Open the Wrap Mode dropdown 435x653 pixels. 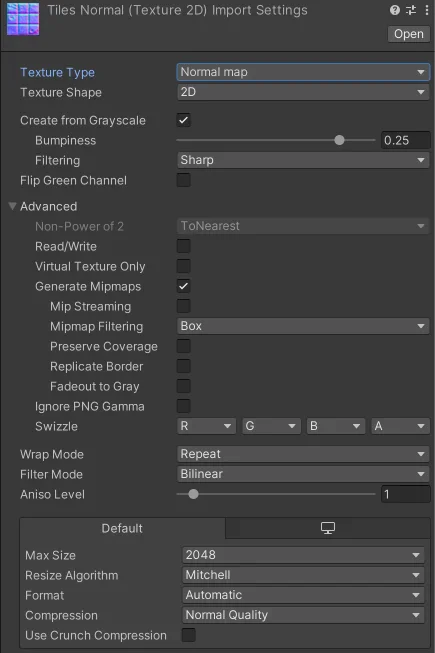(303, 454)
